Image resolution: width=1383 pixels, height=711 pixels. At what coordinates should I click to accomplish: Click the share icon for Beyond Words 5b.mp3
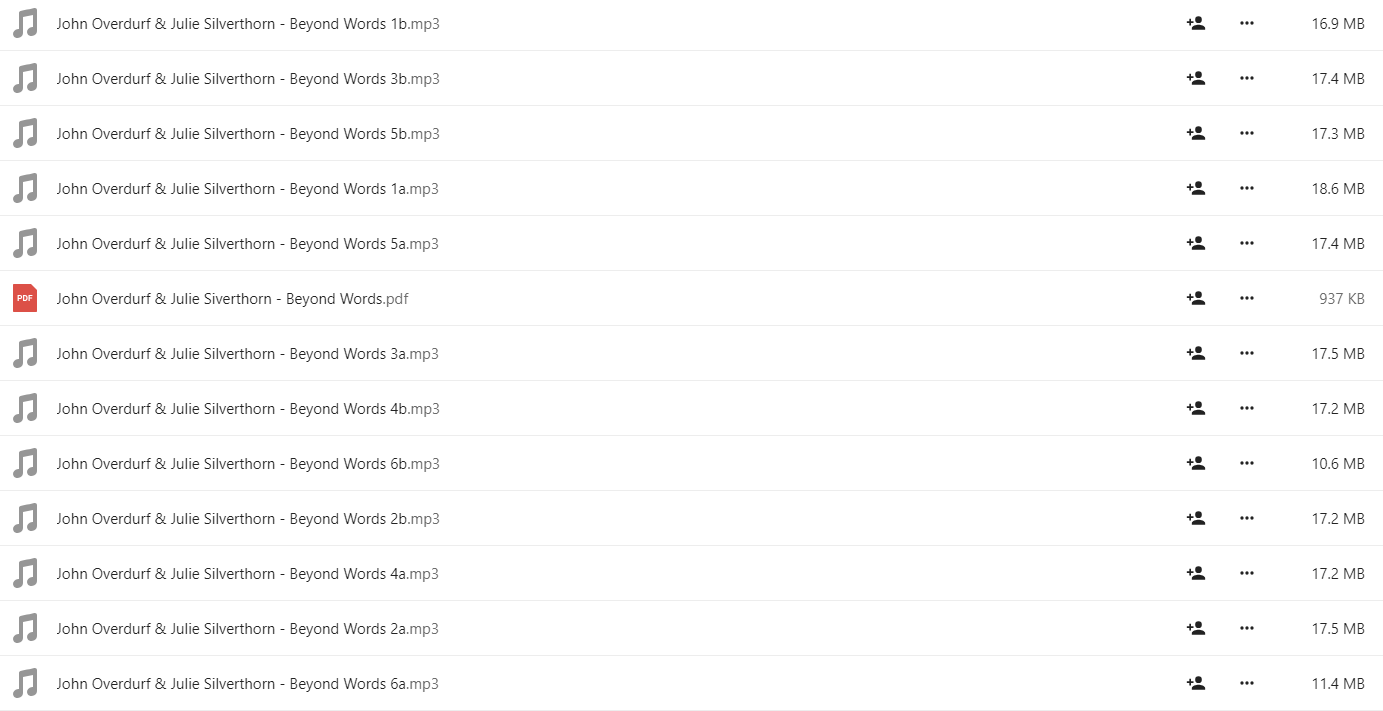(x=1195, y=133)
